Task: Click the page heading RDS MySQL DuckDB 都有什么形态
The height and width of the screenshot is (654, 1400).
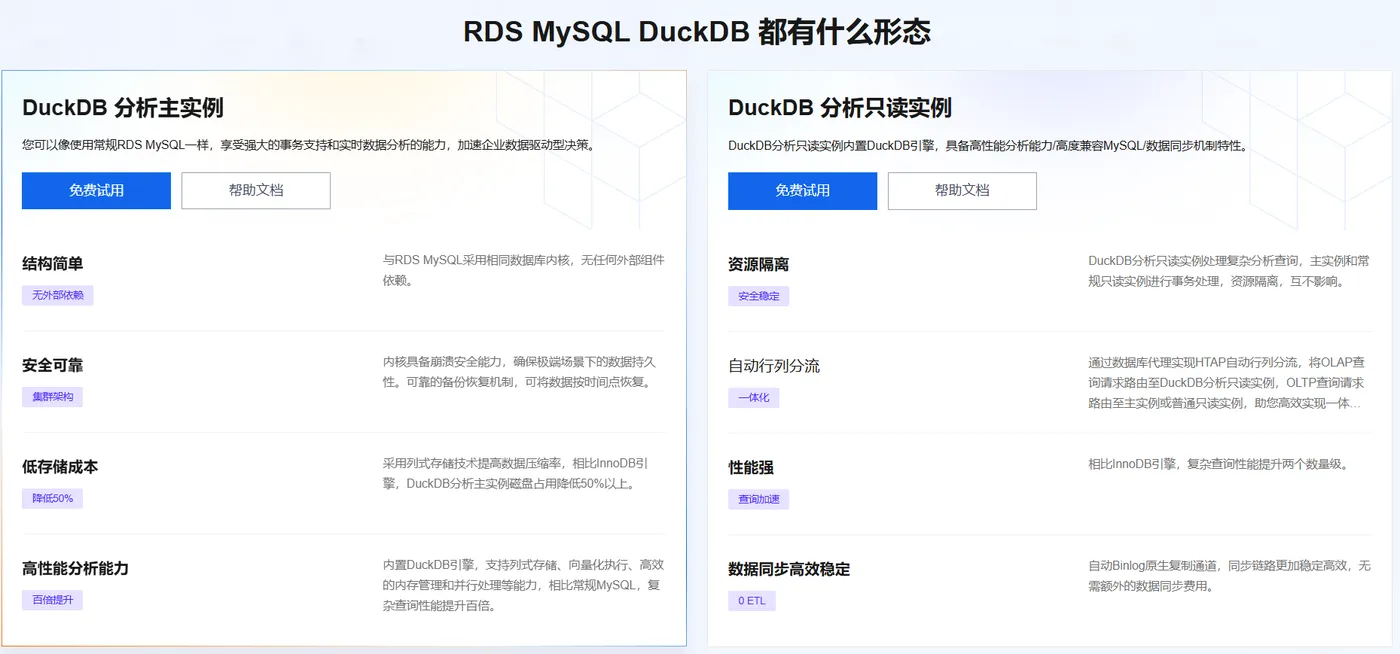Action: click(x=697, y=31)
